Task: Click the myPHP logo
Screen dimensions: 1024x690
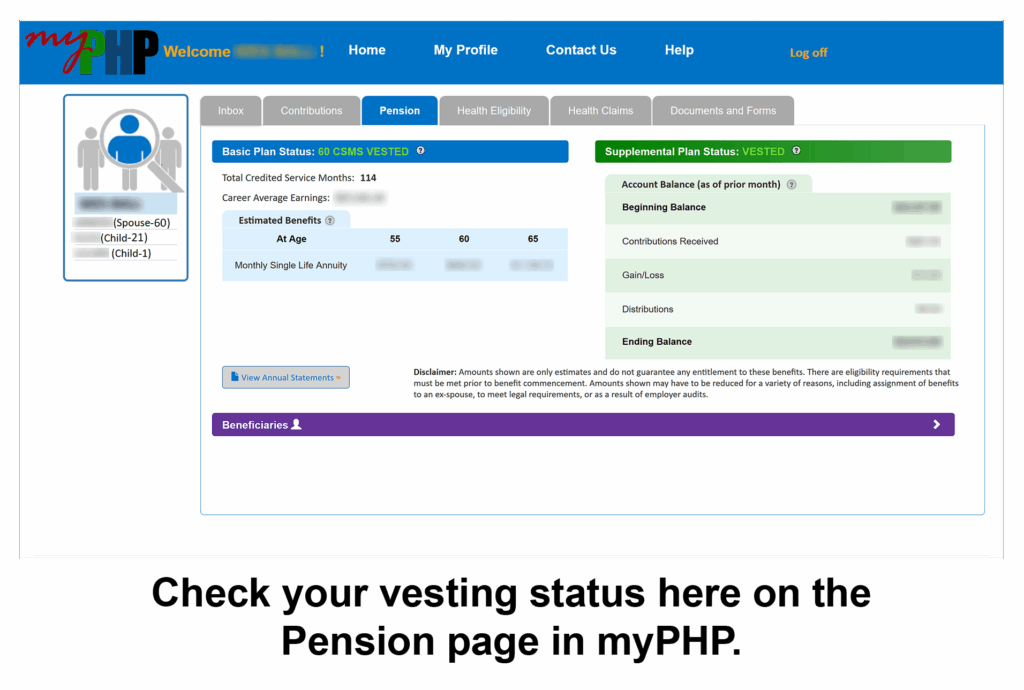Action: [92, 51]
